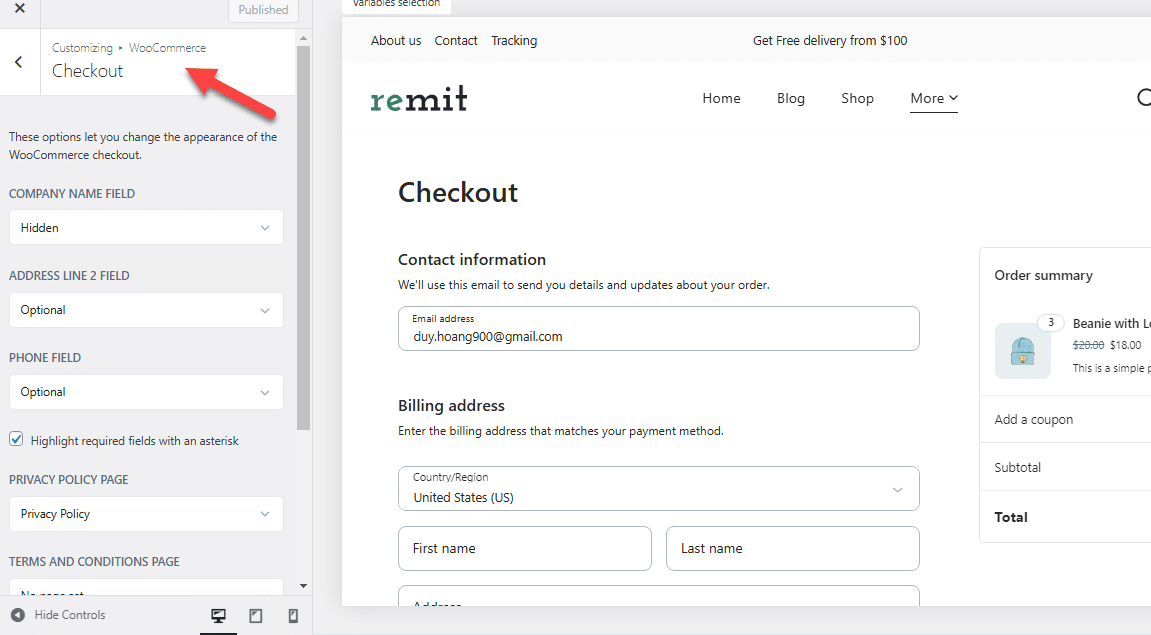1151x635 pixels.
Task: Go back using the customizer back chevron
Action: (18, 61)
